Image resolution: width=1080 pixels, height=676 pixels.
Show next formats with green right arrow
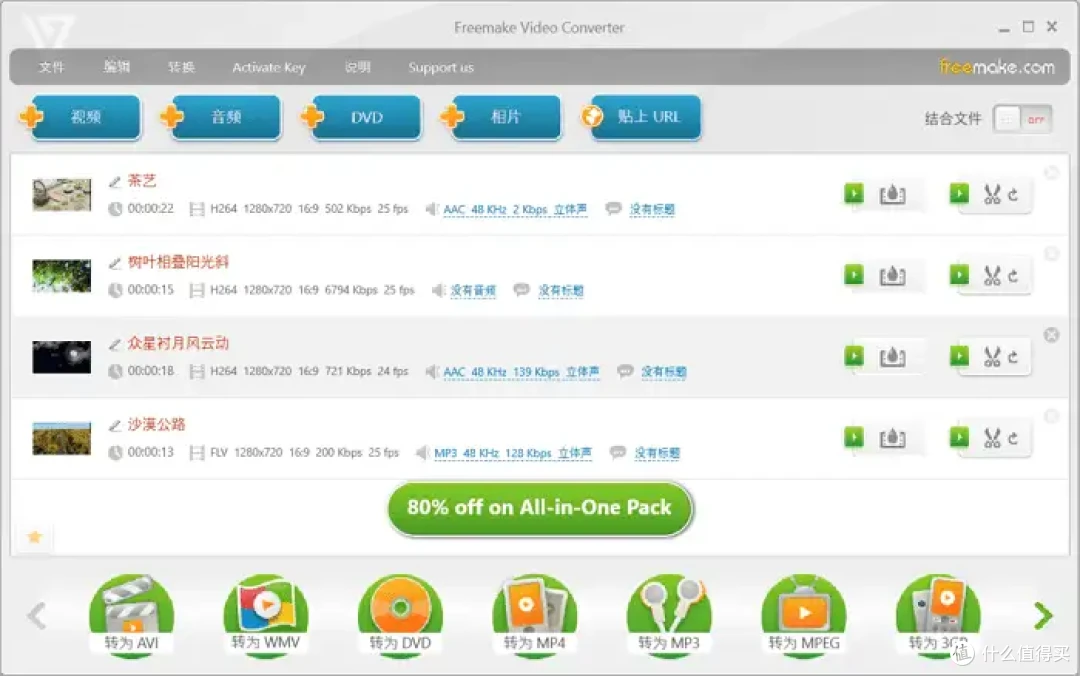tap(1043, 615)
